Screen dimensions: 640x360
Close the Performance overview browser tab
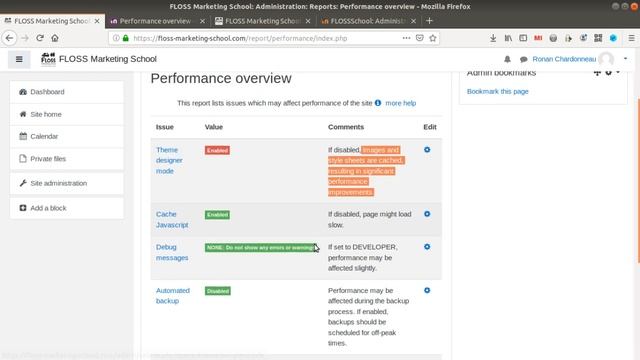[x=202, y=21]
